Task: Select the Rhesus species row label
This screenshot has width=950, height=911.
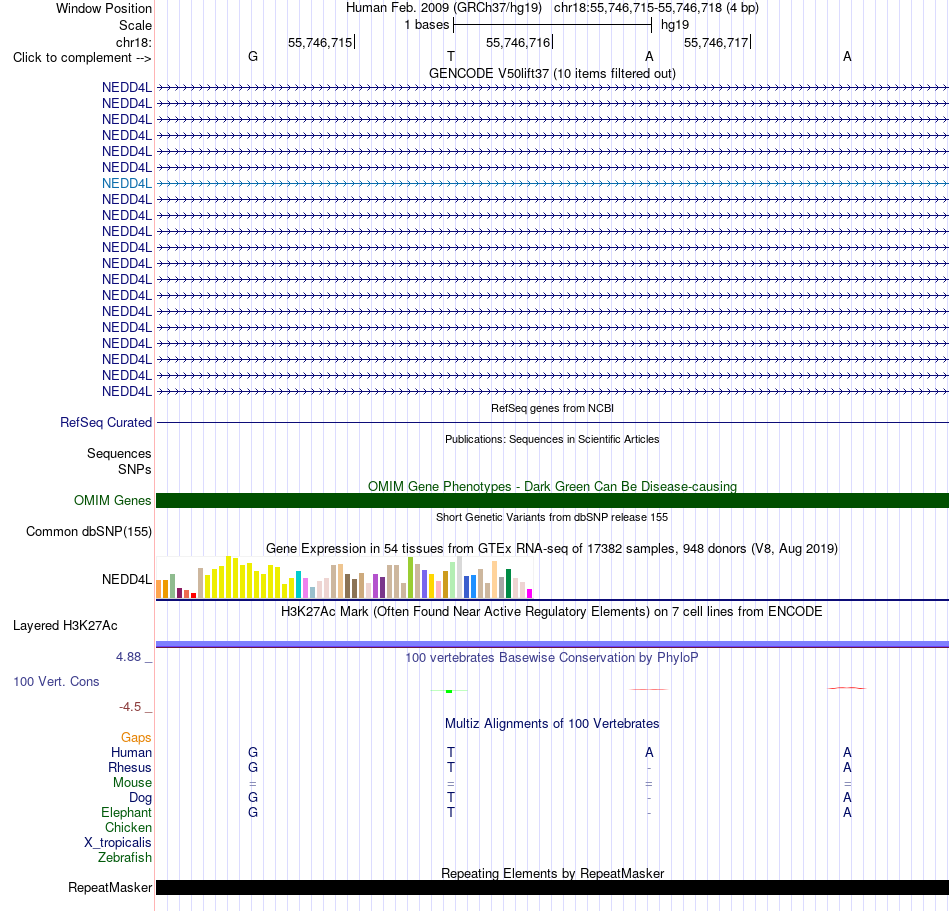Action: [130, 767]
